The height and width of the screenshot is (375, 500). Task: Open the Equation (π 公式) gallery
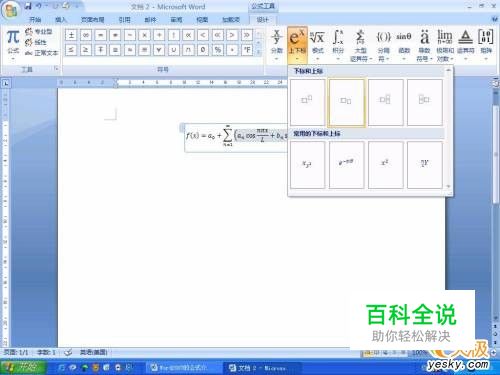pos(13,45)
